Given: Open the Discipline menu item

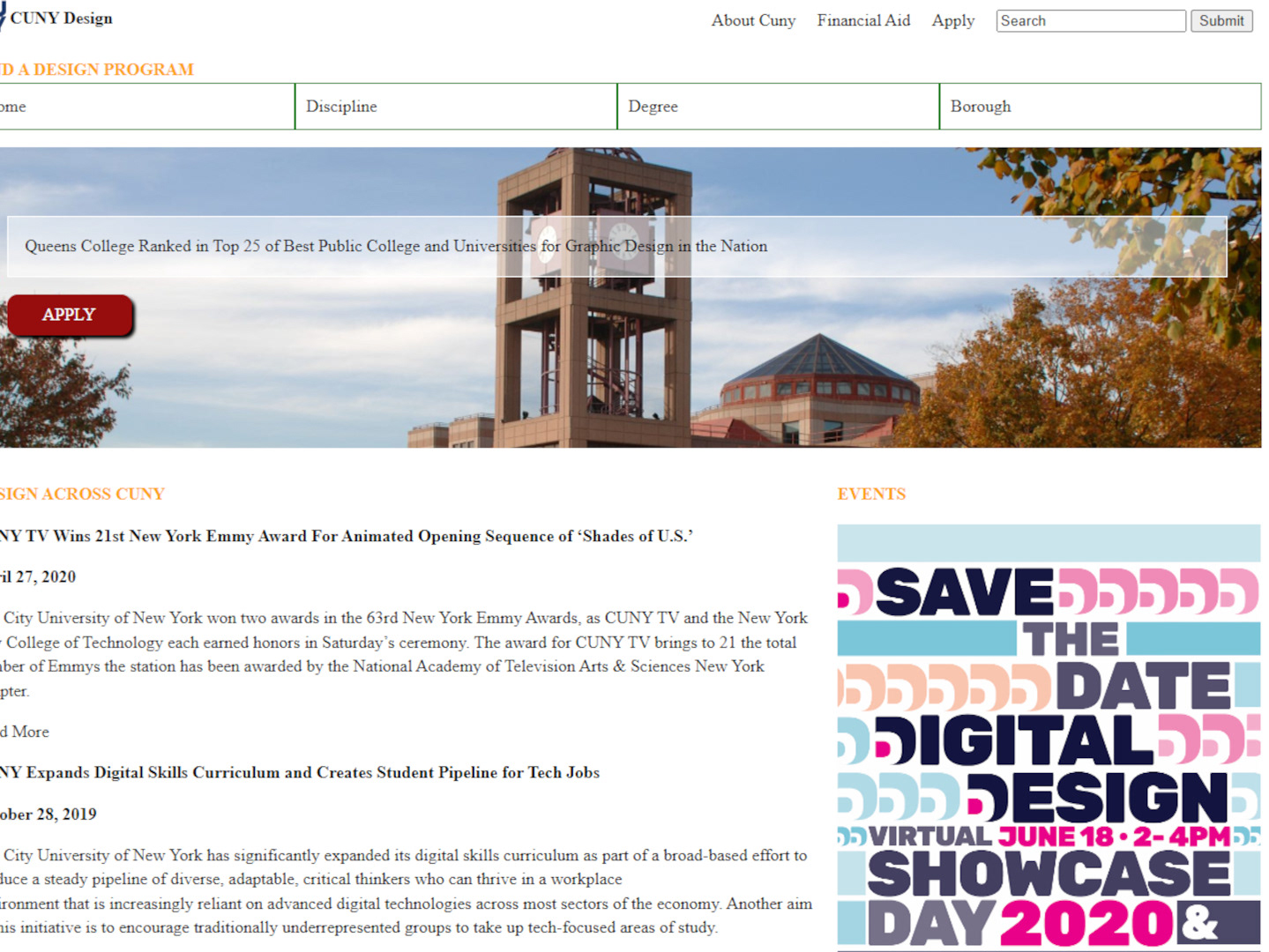Looking at the screenshot, I should click(x=456, y=107).
